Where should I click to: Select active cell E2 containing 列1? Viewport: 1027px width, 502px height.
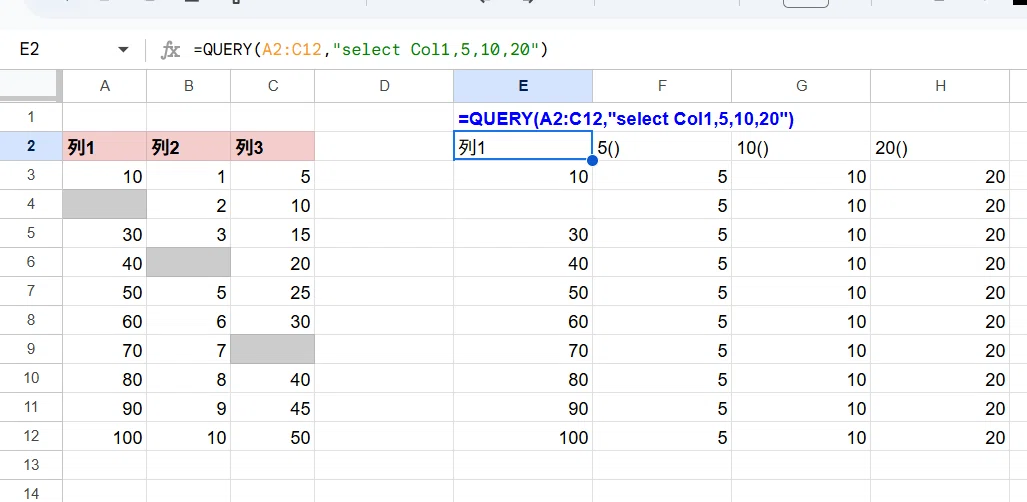coord(523,146)
